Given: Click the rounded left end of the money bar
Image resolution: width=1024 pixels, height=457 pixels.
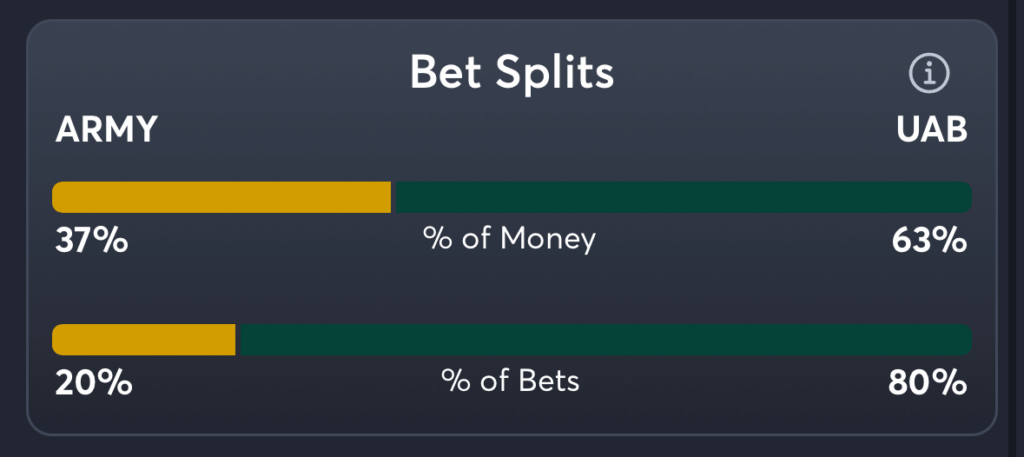Looking at the screenshot, I should click(58, 197).
